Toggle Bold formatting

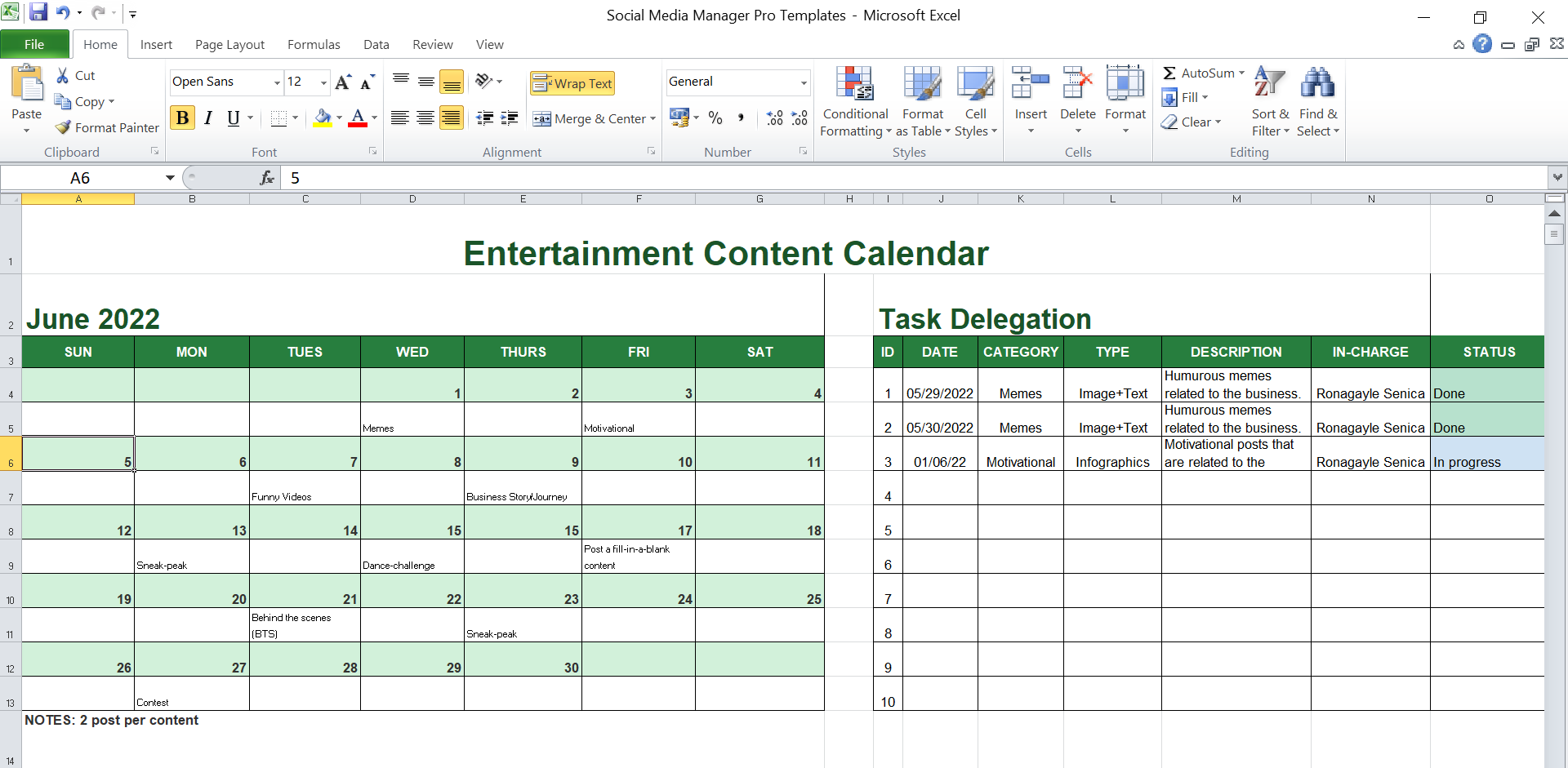[x=182, y=118]
